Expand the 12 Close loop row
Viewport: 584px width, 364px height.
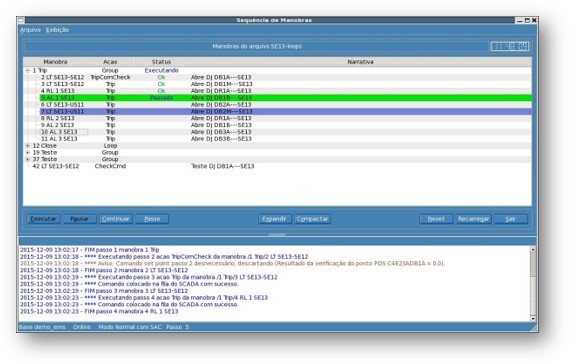[x=28, y=146]
